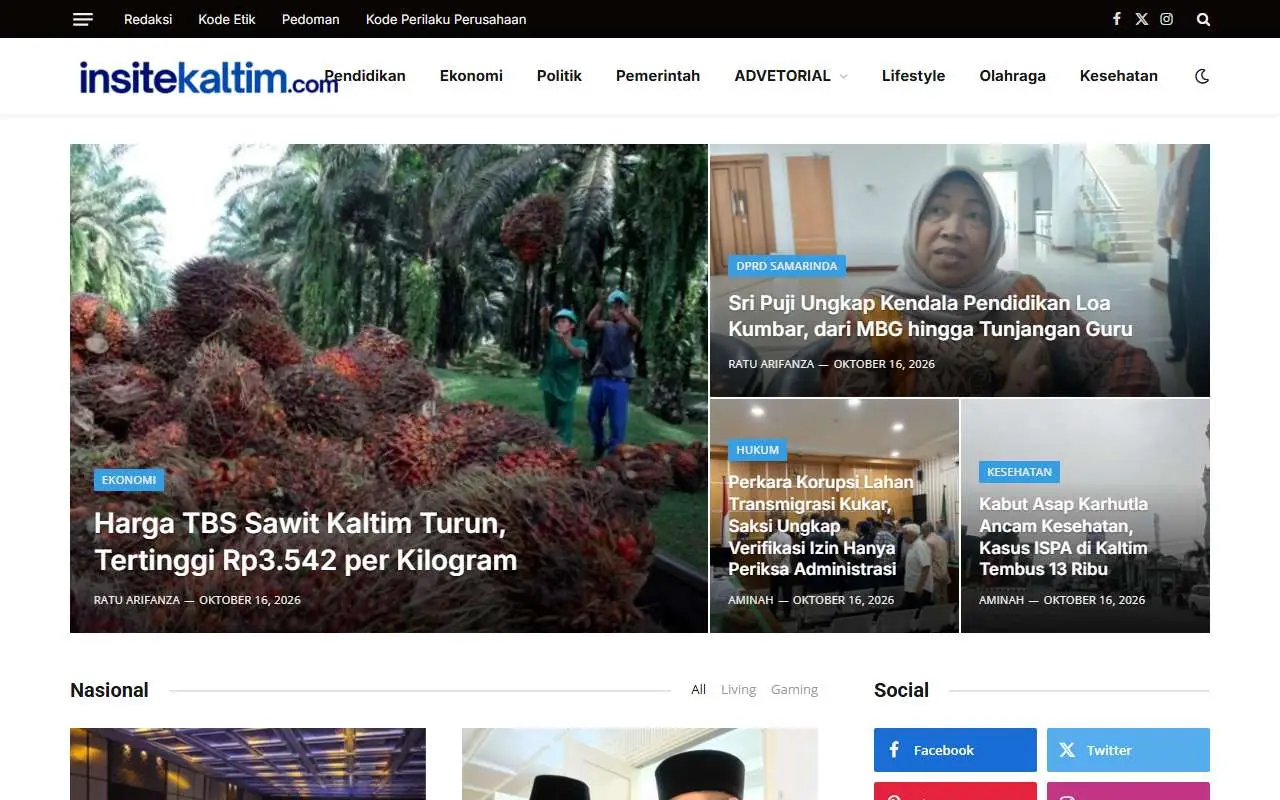Click author RATU ARIFANZA under Harga TBS article
The image size is (1280, 800).
pos(137,600)
